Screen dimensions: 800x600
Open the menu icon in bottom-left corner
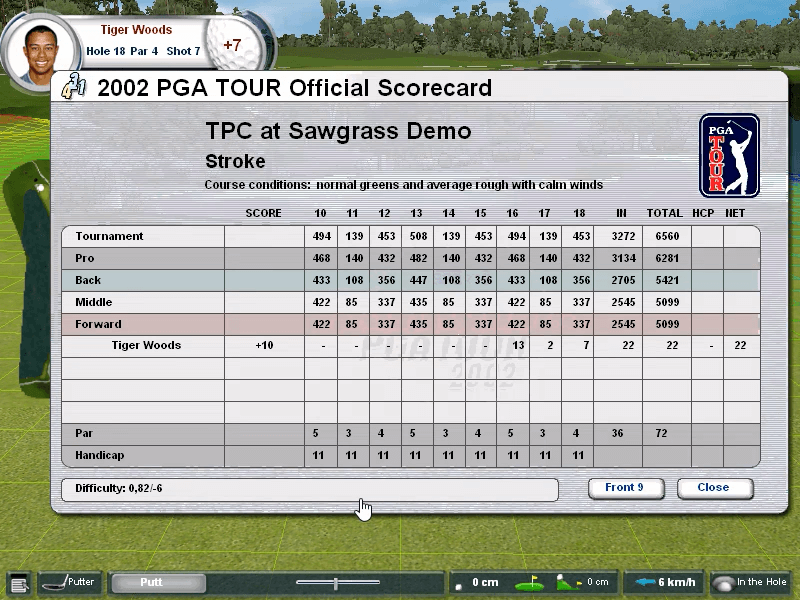click(19, 583)
